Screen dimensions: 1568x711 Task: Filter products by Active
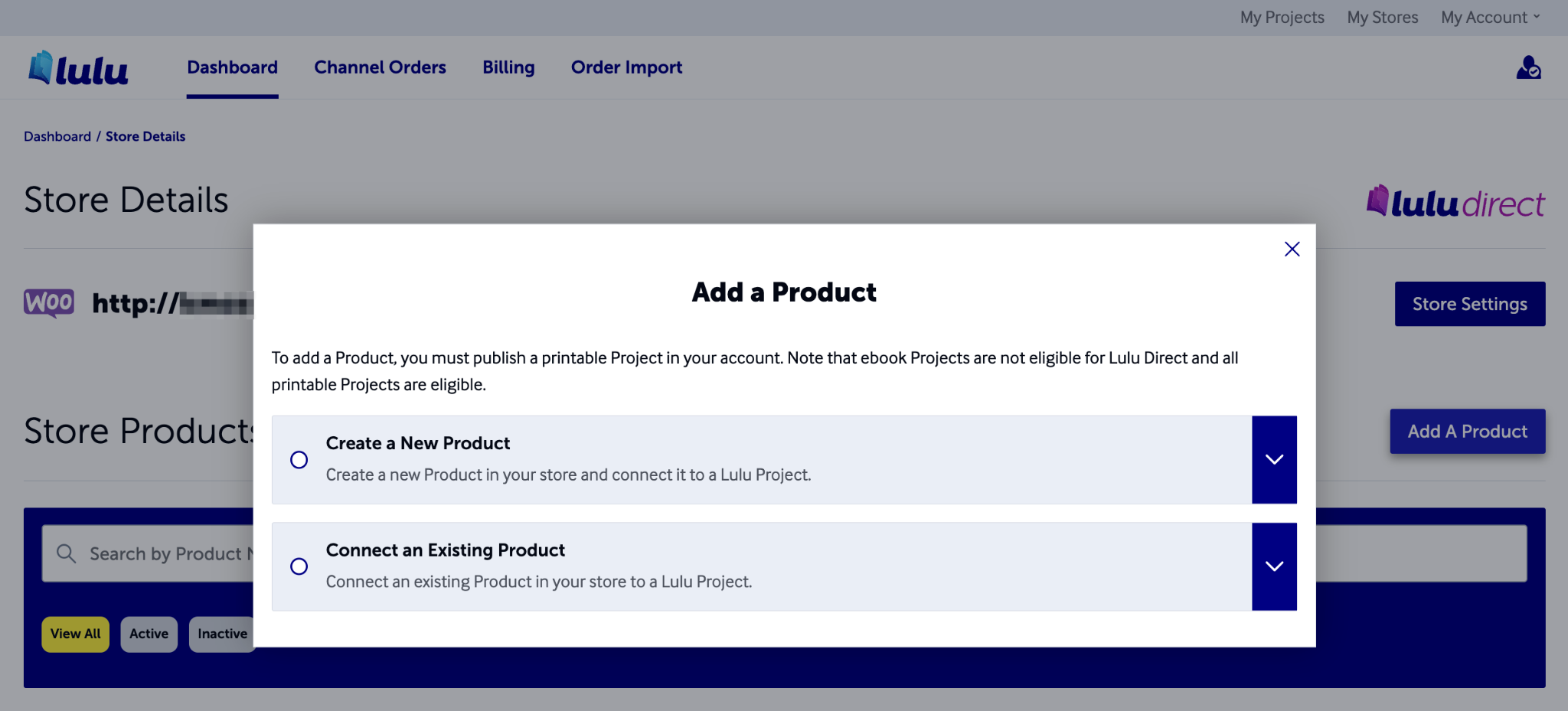[149, 634]
